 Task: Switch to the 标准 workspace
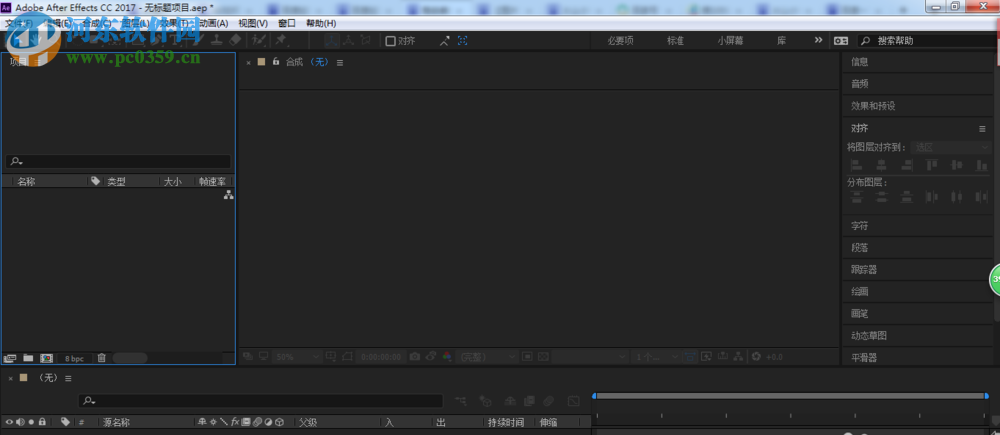675,40
